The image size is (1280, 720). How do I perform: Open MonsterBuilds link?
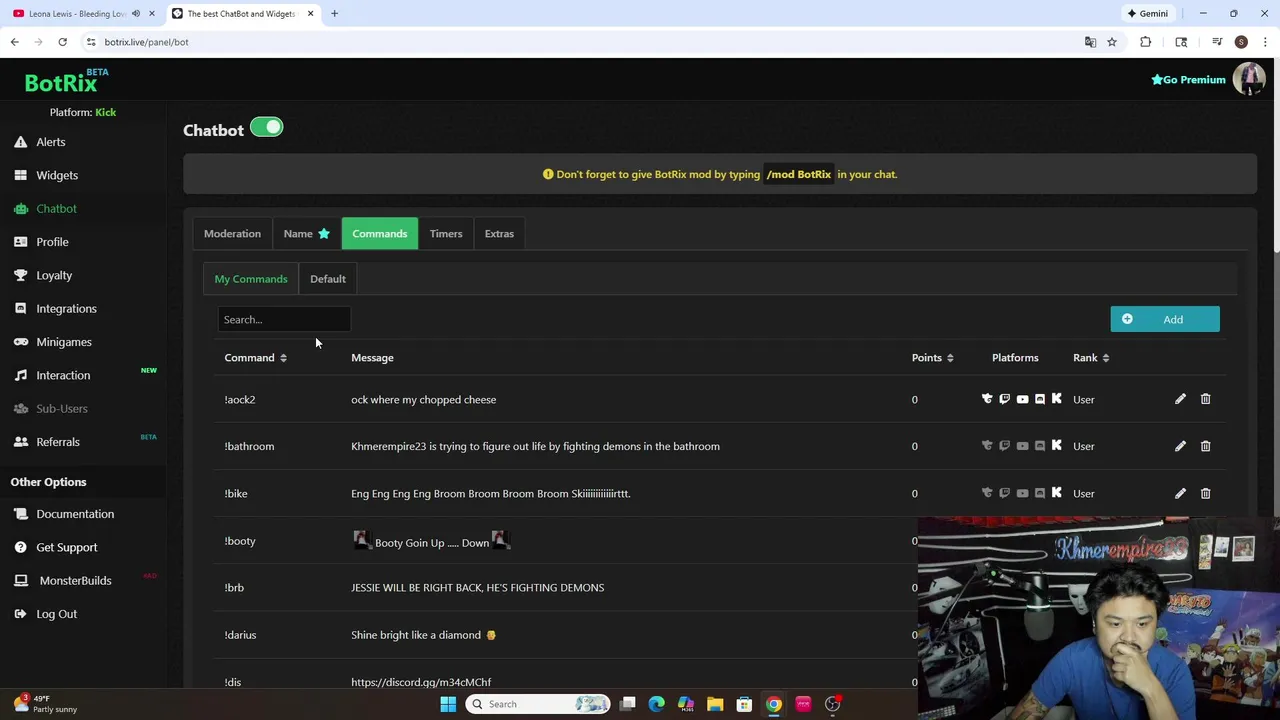(75, 580)
